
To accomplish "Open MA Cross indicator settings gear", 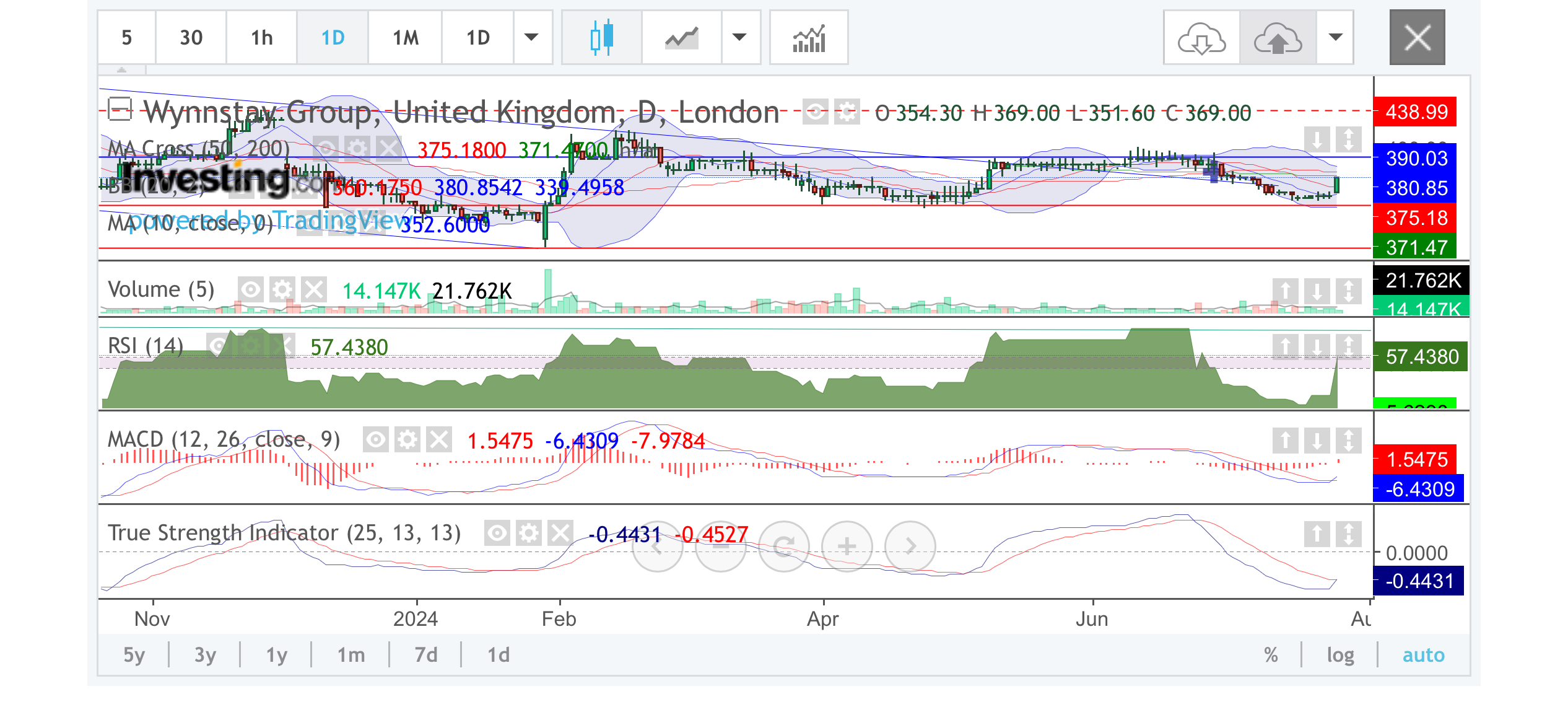I will pyautogui.click(x=357, y=148).
